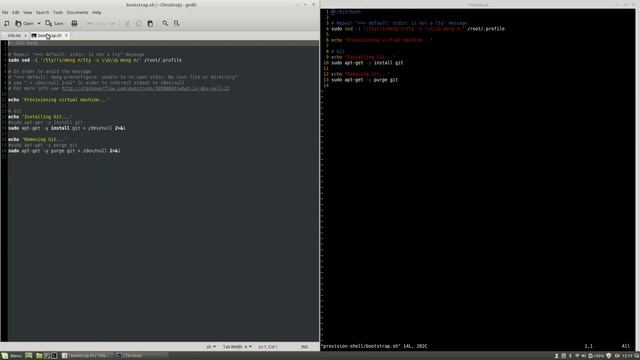Click the battery 100% indicator in tray

pyautogui.click(x=596, y=356)
